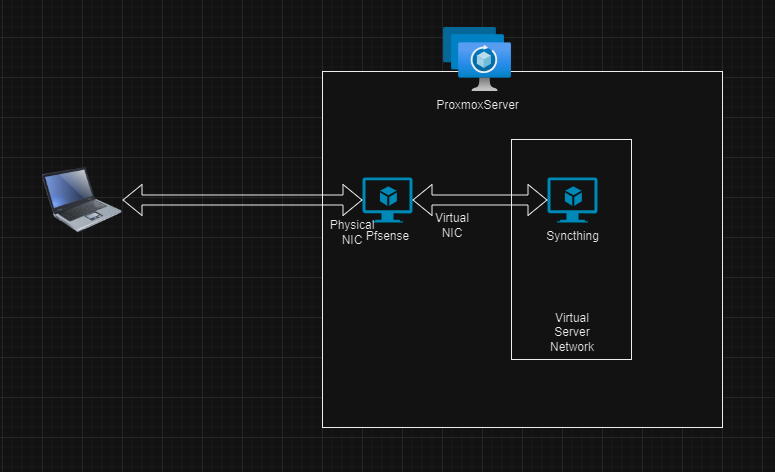
Task: Select the double arrow between Pfsense and Syncthing
Action: tap(480, 200)
